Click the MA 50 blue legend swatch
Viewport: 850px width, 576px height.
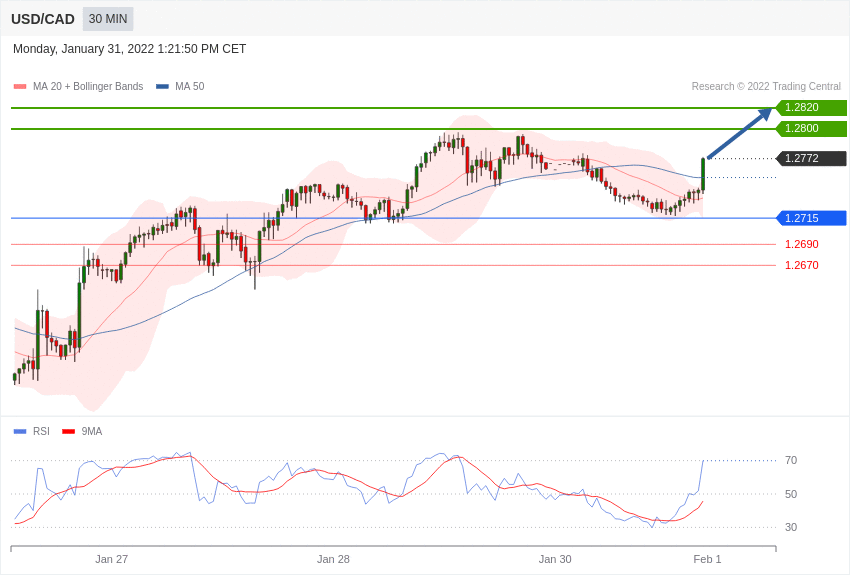(162, 87)
